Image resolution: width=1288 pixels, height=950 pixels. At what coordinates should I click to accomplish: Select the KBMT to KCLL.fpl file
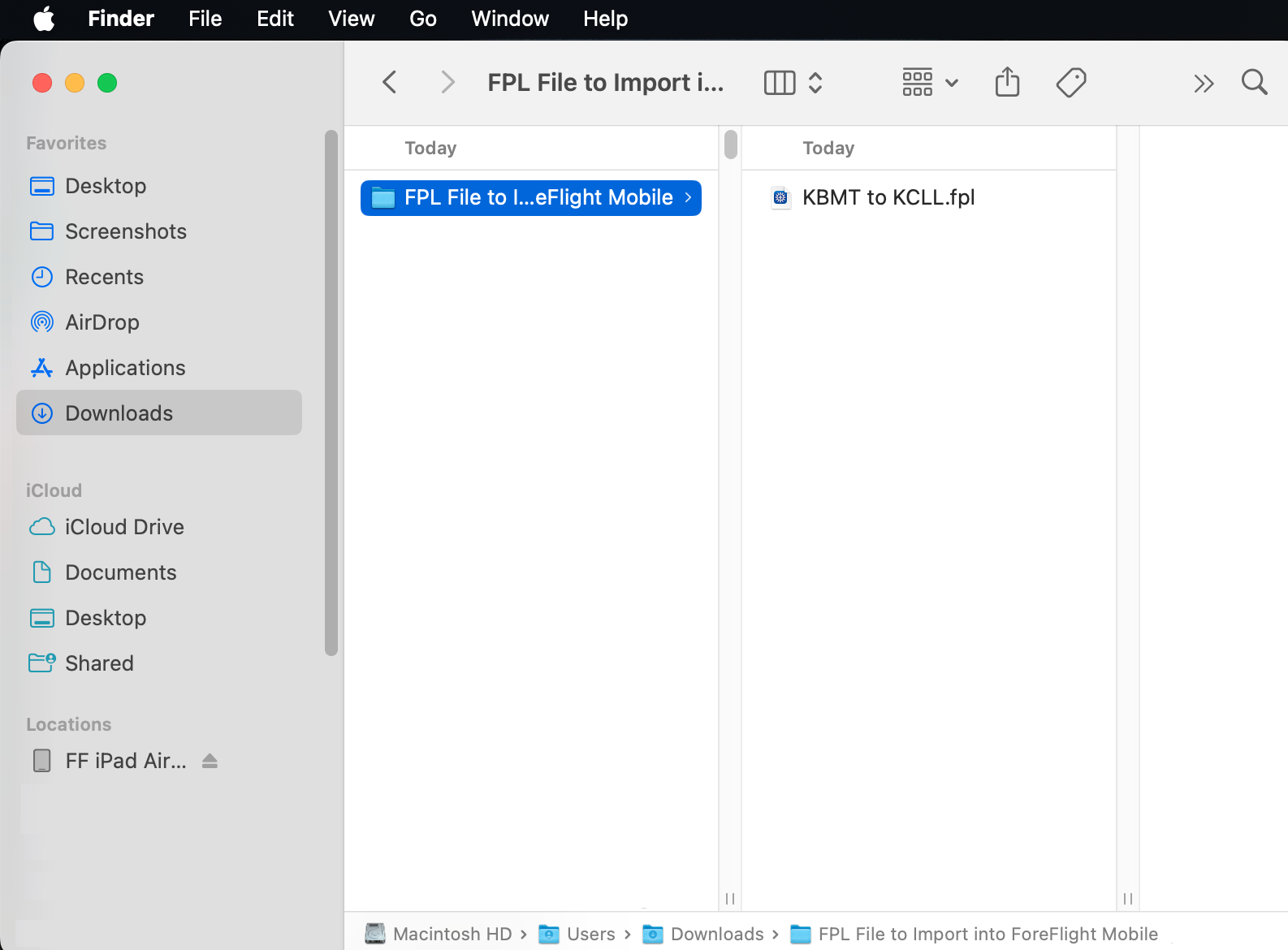(x=929, y=197)
